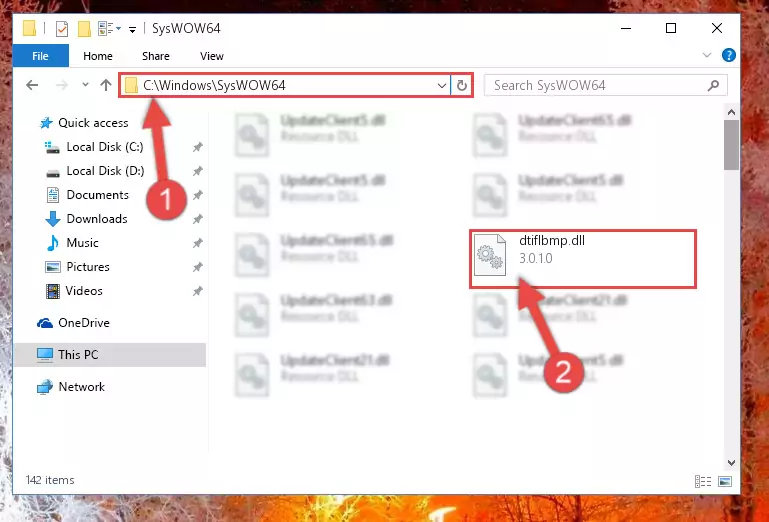Switch to Large icons view in status bar
The height and width of the screenshot is (522, 769).
(x=725, y=482)
